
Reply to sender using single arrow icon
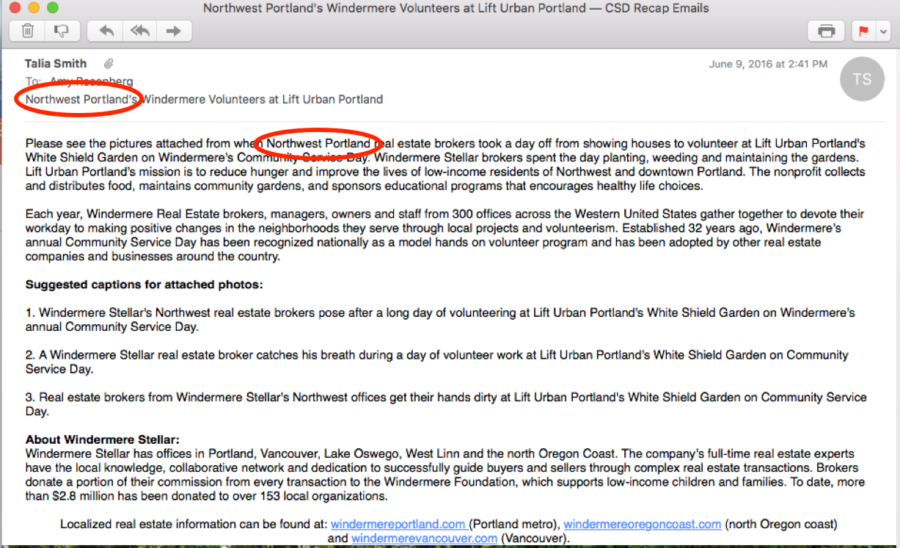106,30
